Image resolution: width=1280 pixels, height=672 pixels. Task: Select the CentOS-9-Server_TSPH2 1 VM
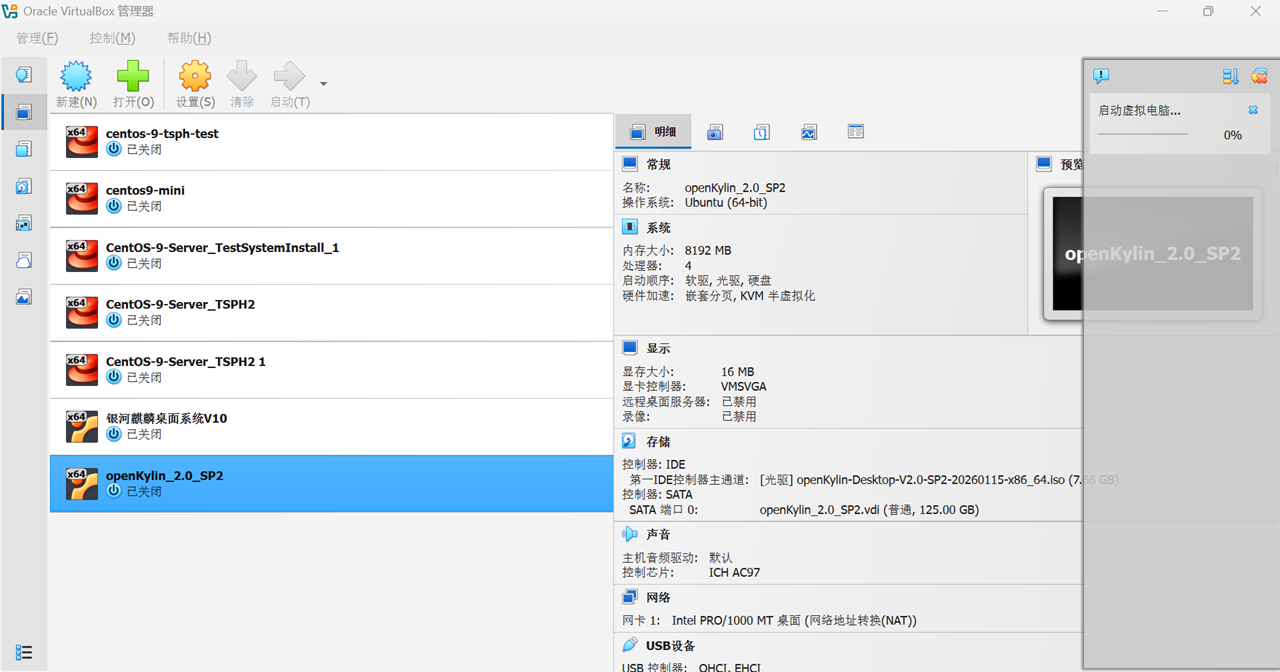coord(331,370)
